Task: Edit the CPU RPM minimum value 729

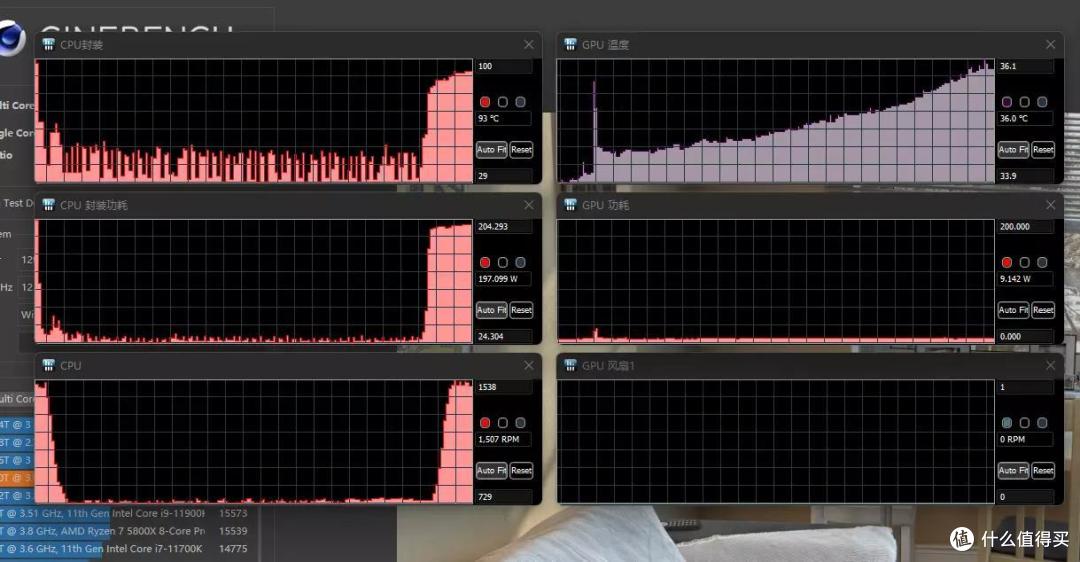Action: tap(503, 497)
